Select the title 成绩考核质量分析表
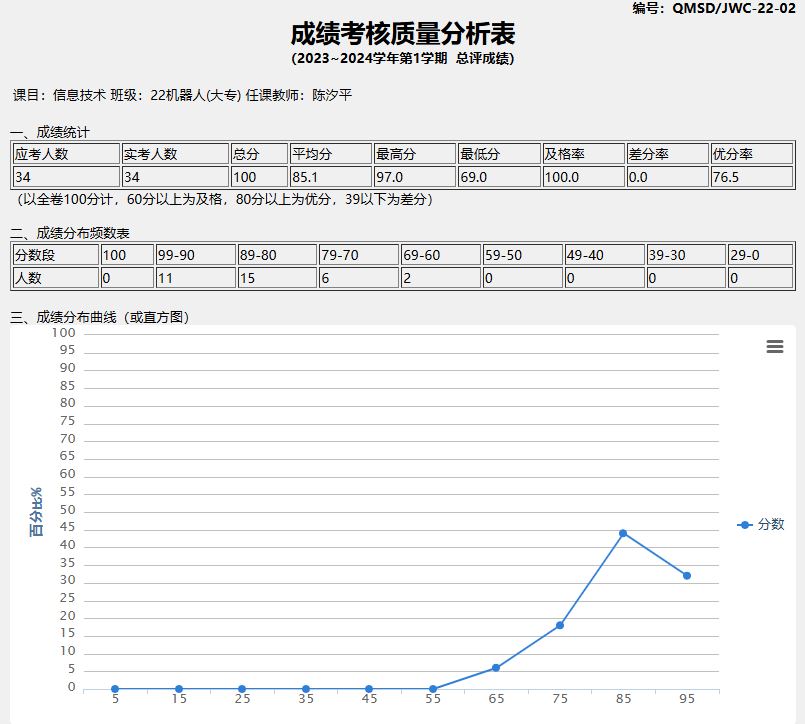 tap(402, 33)
